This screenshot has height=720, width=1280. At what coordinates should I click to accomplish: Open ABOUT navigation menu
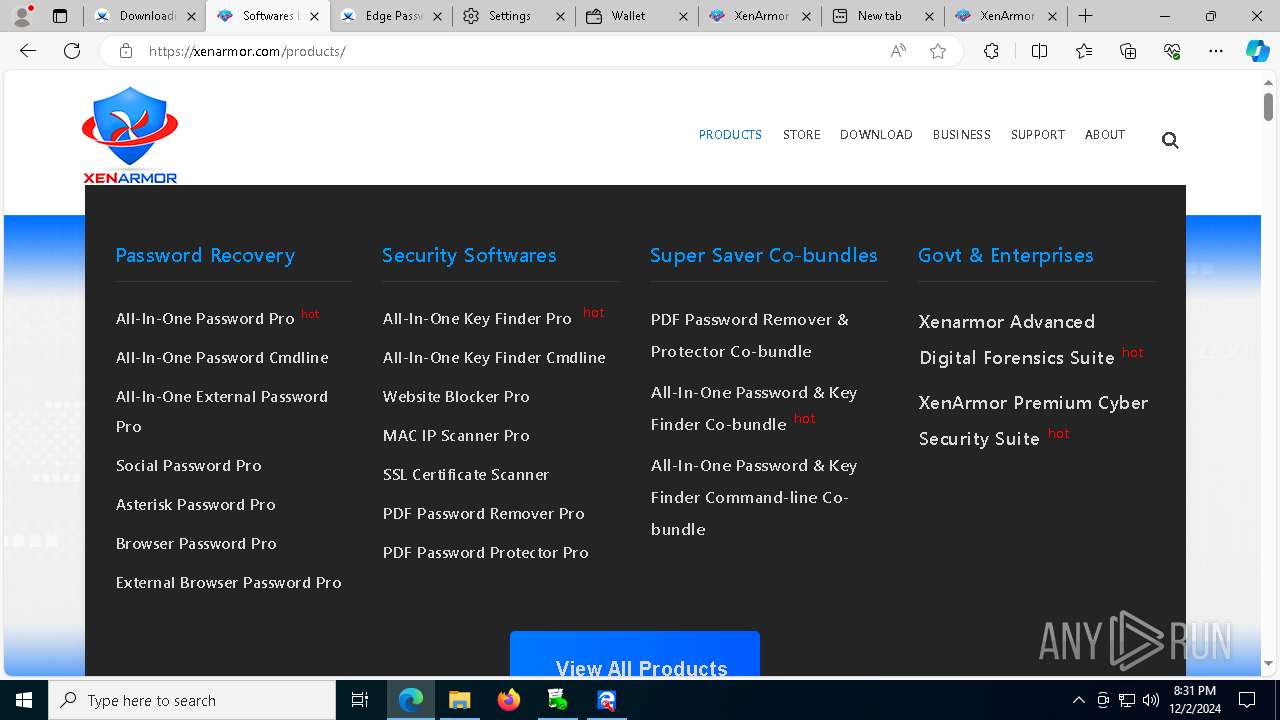[1104, 135]
